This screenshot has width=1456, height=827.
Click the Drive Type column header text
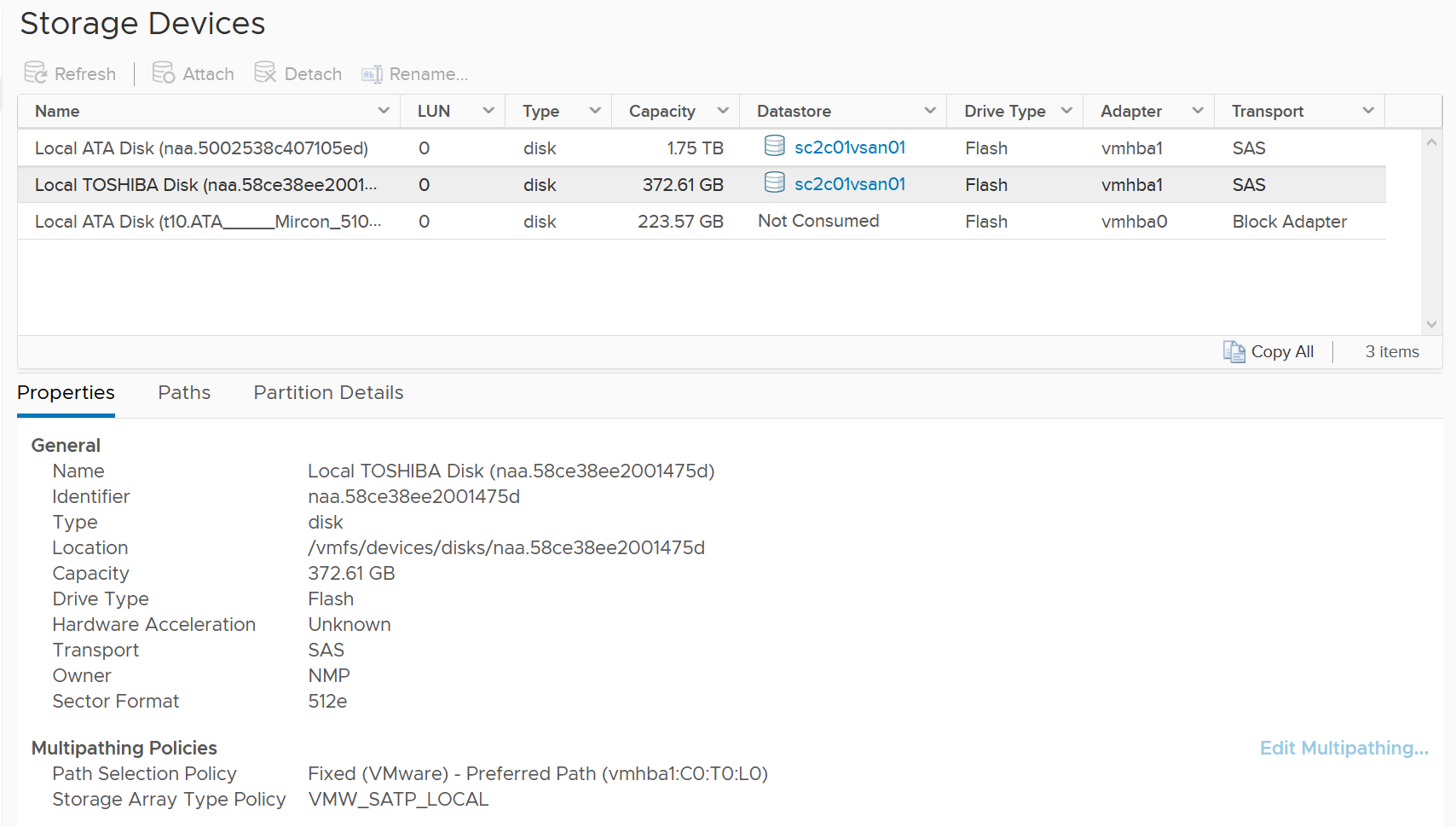coord(1004,111)
